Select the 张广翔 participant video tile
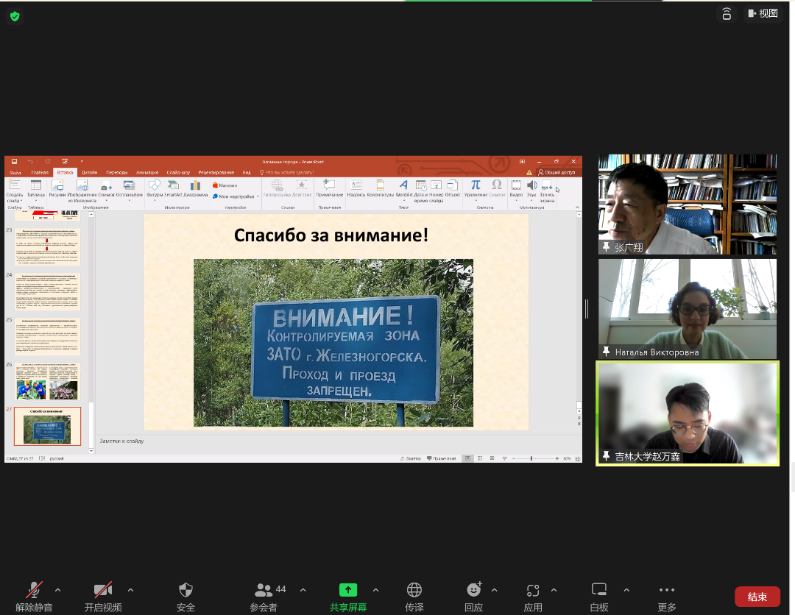Screen dimensions: 795x615 click(687, 205)
